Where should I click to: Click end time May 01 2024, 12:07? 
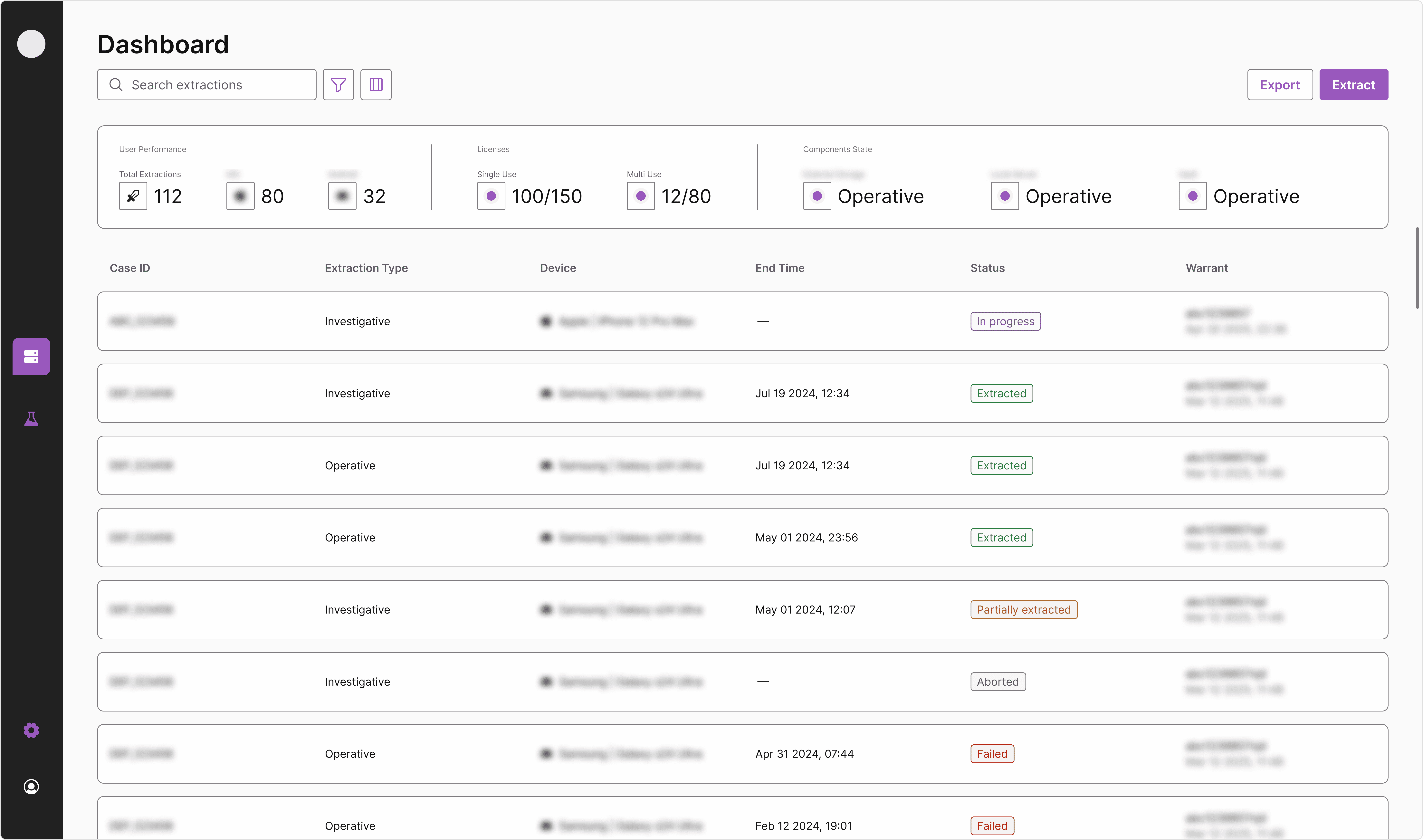click(x=806, y=610)
